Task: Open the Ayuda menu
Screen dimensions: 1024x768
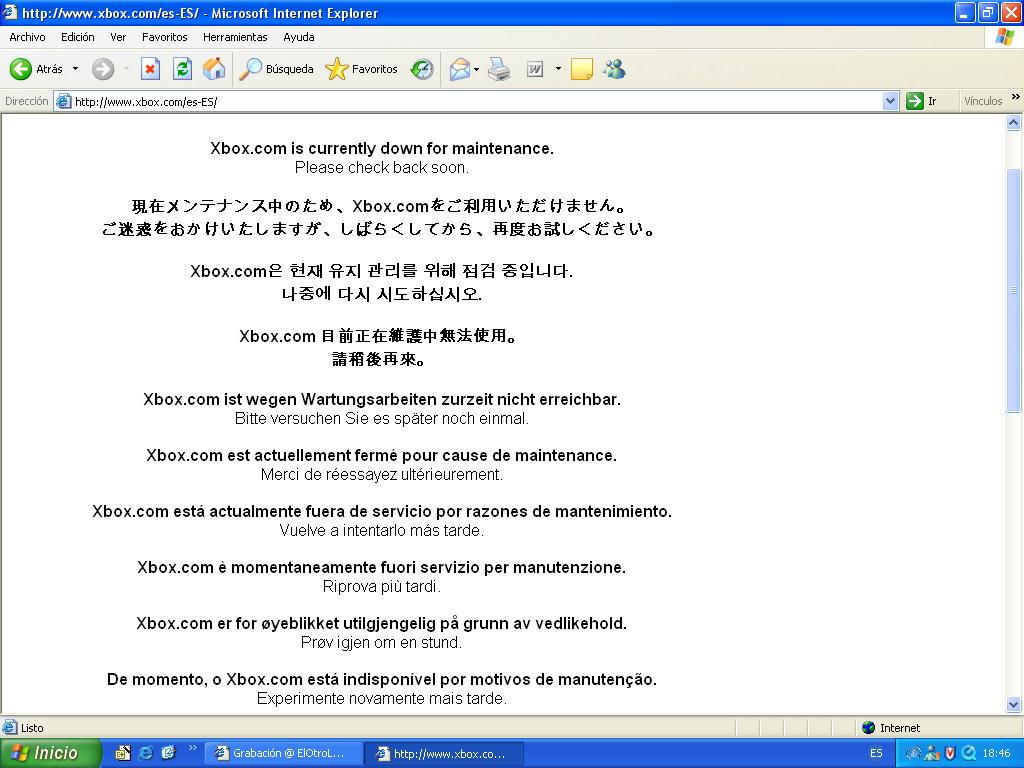Action: (299, 37)
